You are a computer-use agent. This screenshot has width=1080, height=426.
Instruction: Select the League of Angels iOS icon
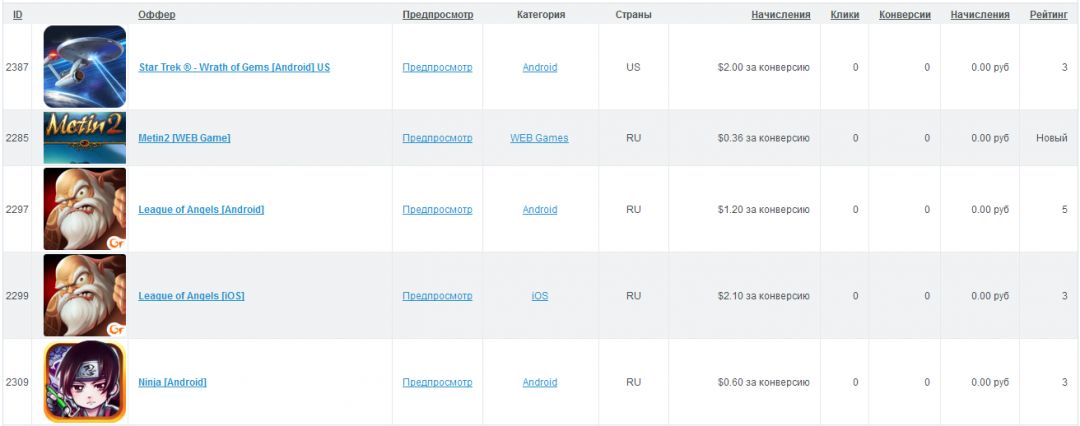coord(85,295)
